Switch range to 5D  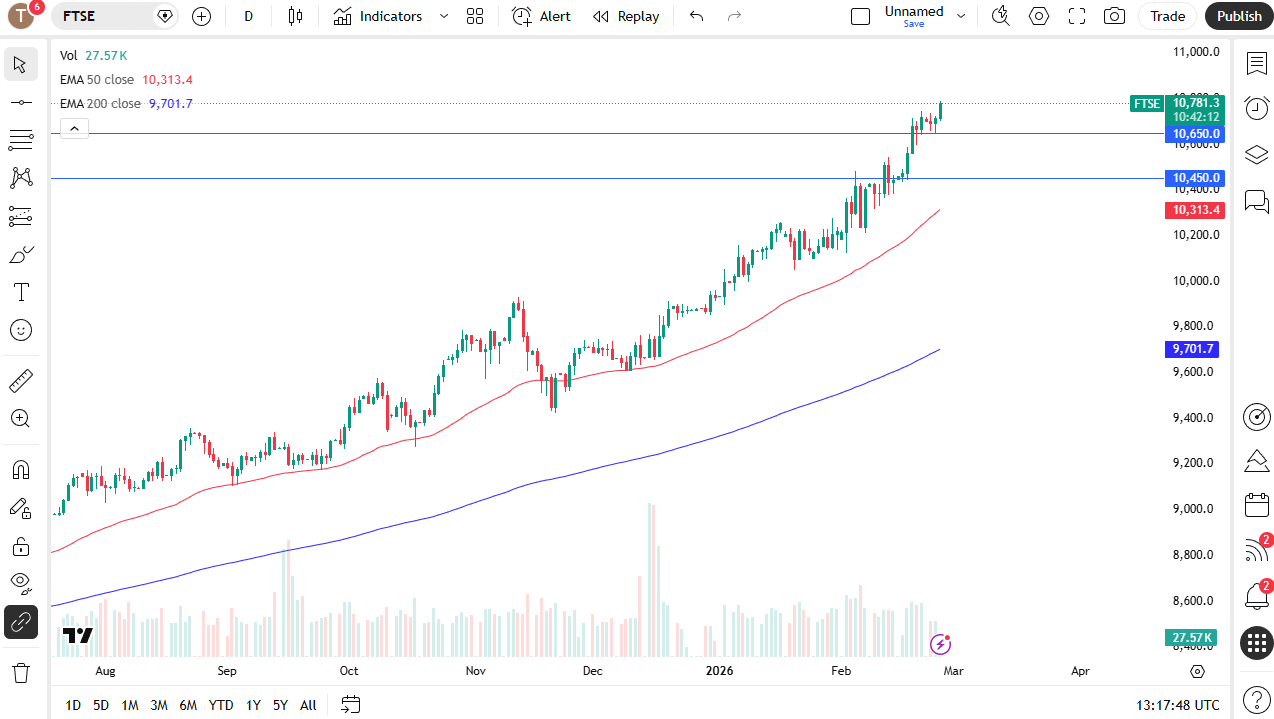coord(101,705)
